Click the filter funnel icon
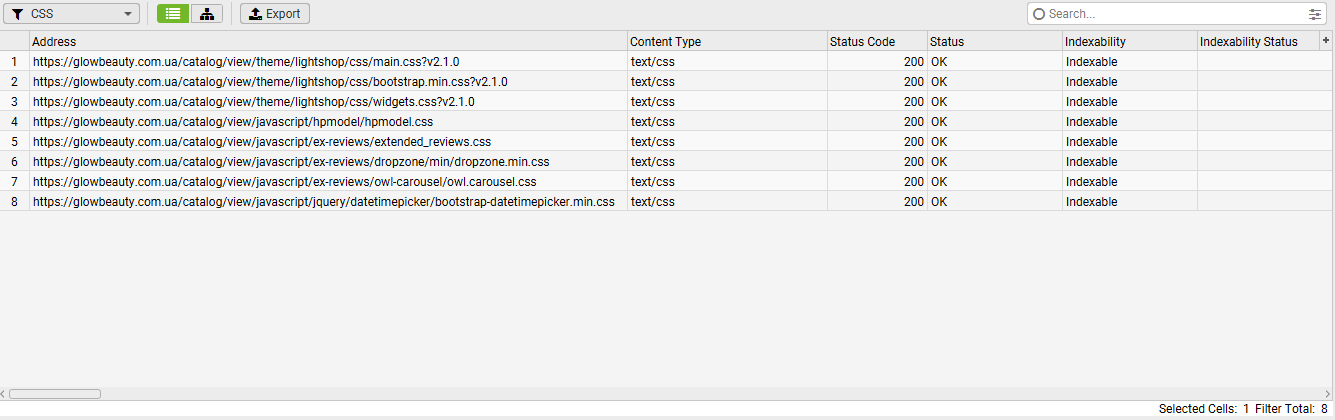Screen dimensions: 1335x420 pyautogui.click(x=17, y=14)
